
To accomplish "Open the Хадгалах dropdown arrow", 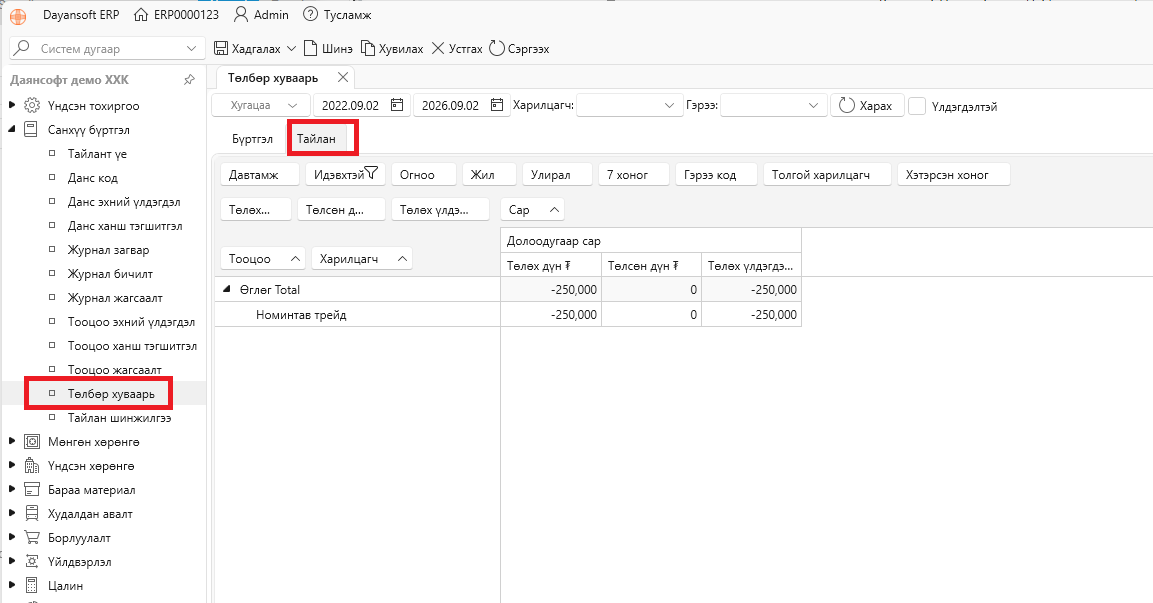I will point(291,49).
